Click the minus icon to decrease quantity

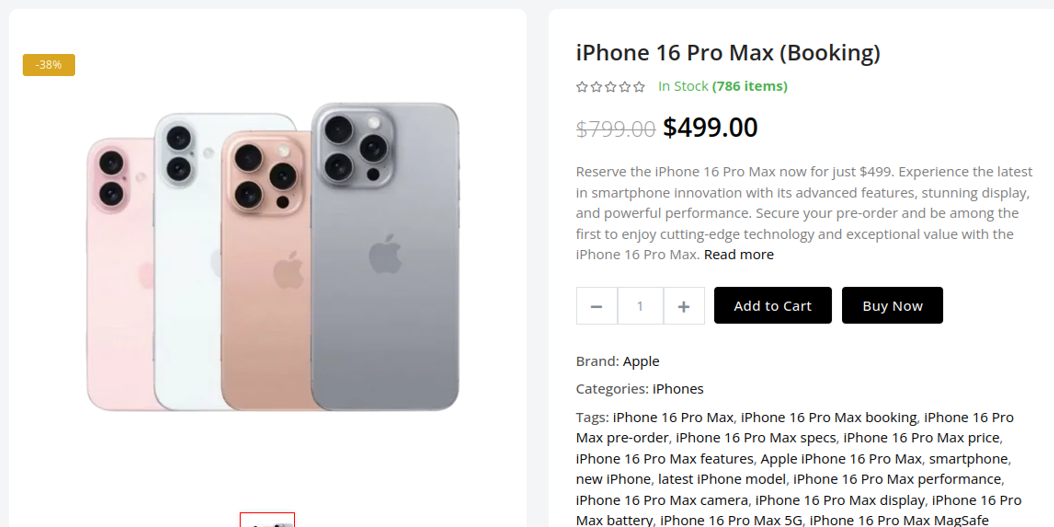point(597,306)
